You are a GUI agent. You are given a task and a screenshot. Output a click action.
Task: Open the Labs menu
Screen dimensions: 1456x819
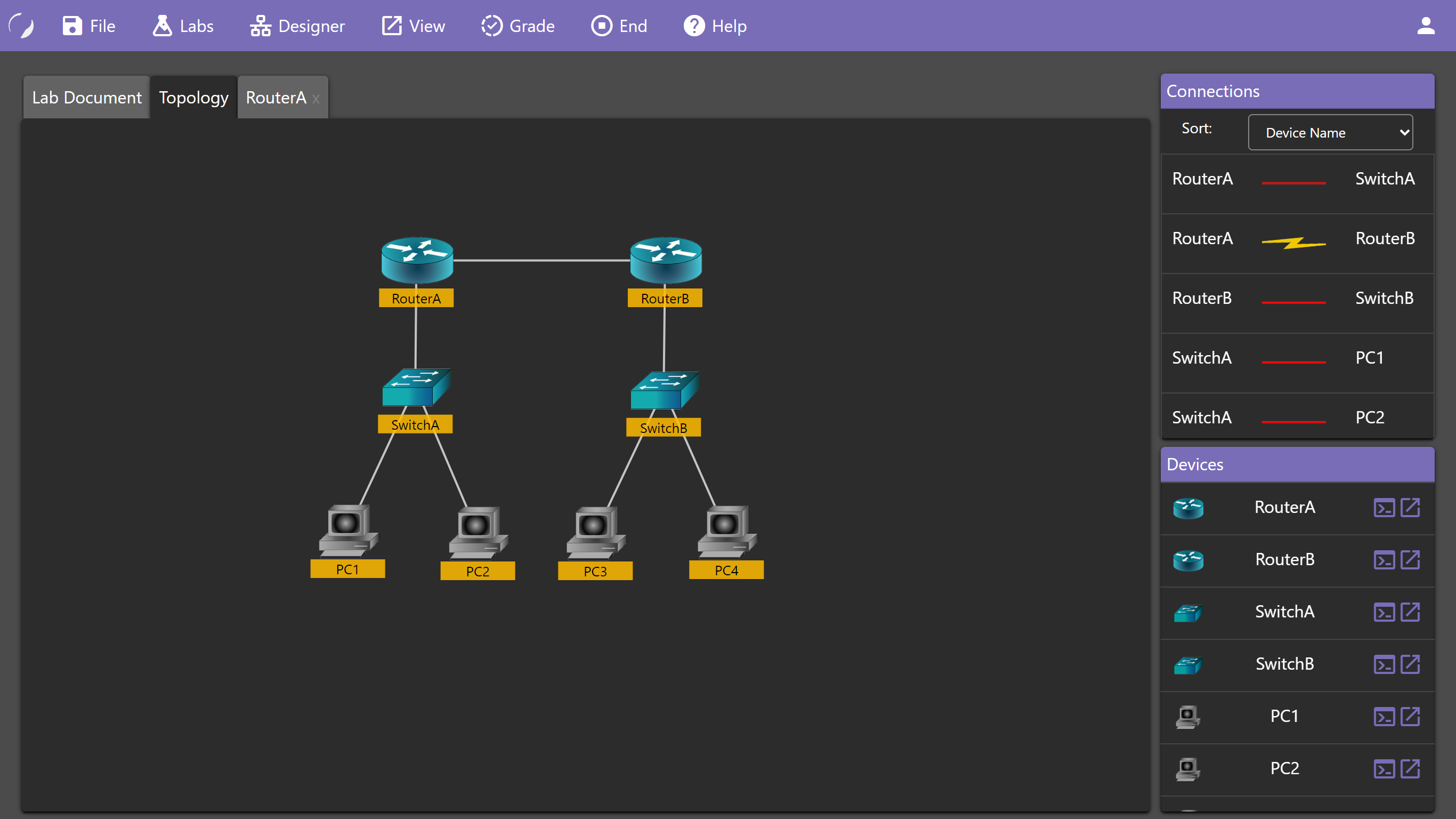point(183,26)
